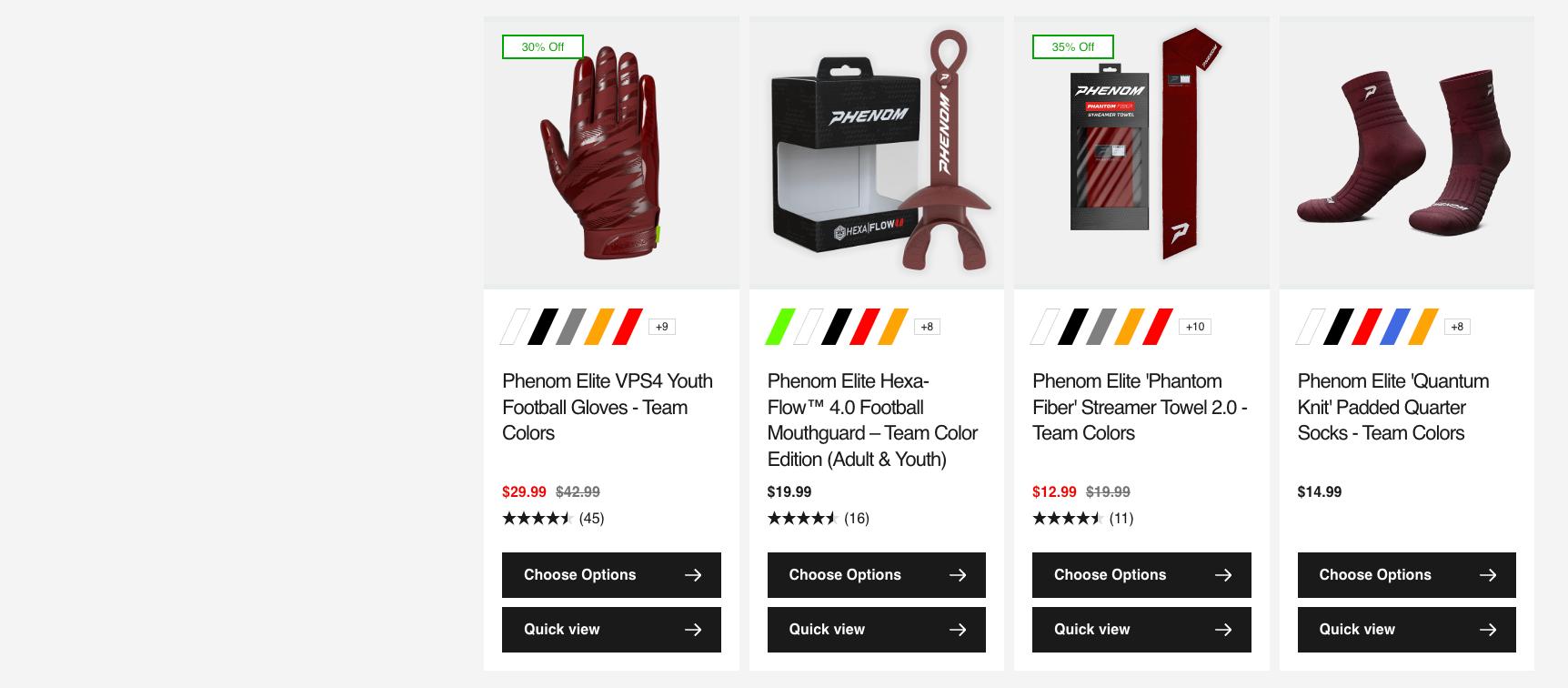
Task: Expand the +9 more colors for gloves
Action: [662, 327]
